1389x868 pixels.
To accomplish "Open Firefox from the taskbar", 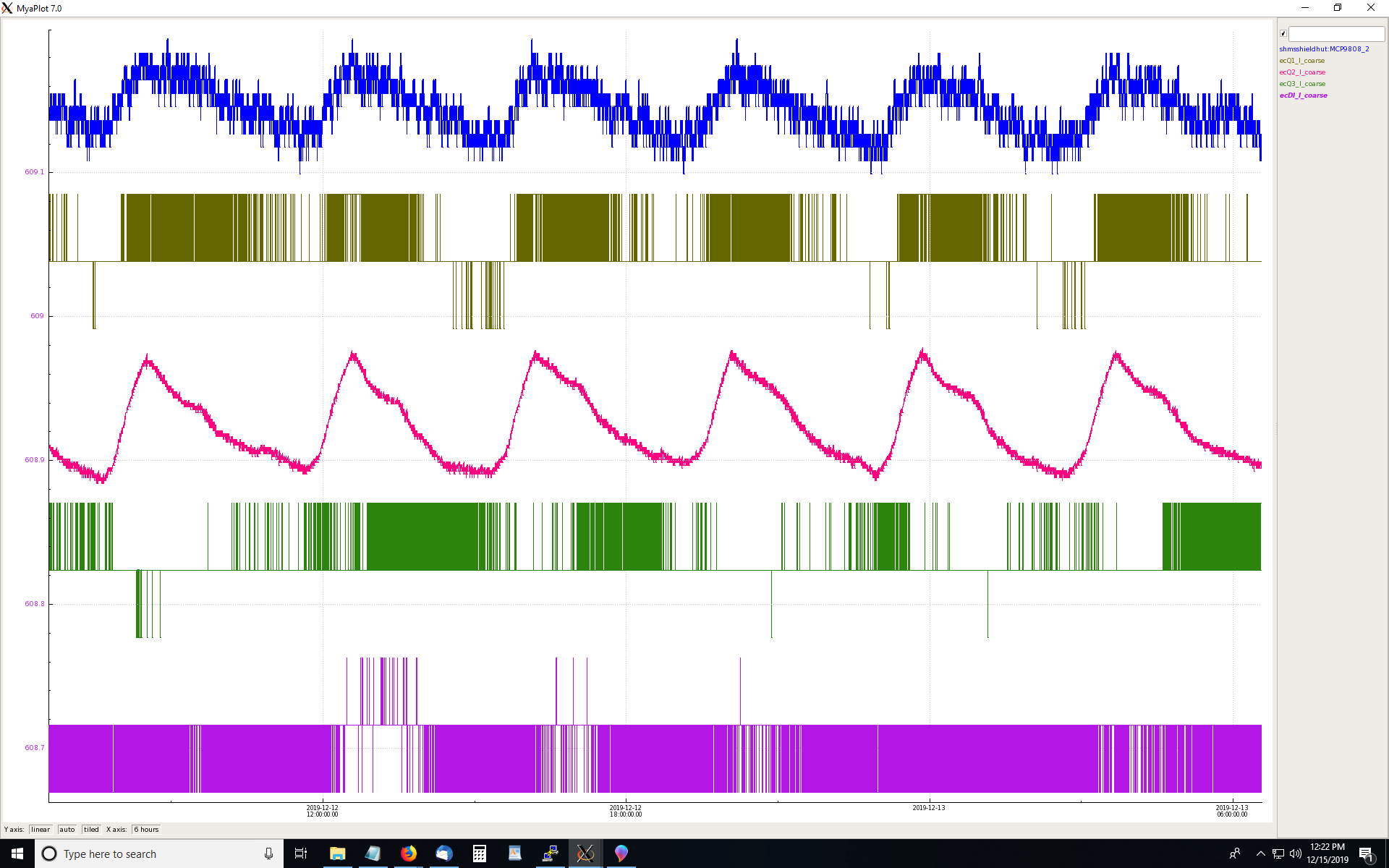I will coord(408,854).
